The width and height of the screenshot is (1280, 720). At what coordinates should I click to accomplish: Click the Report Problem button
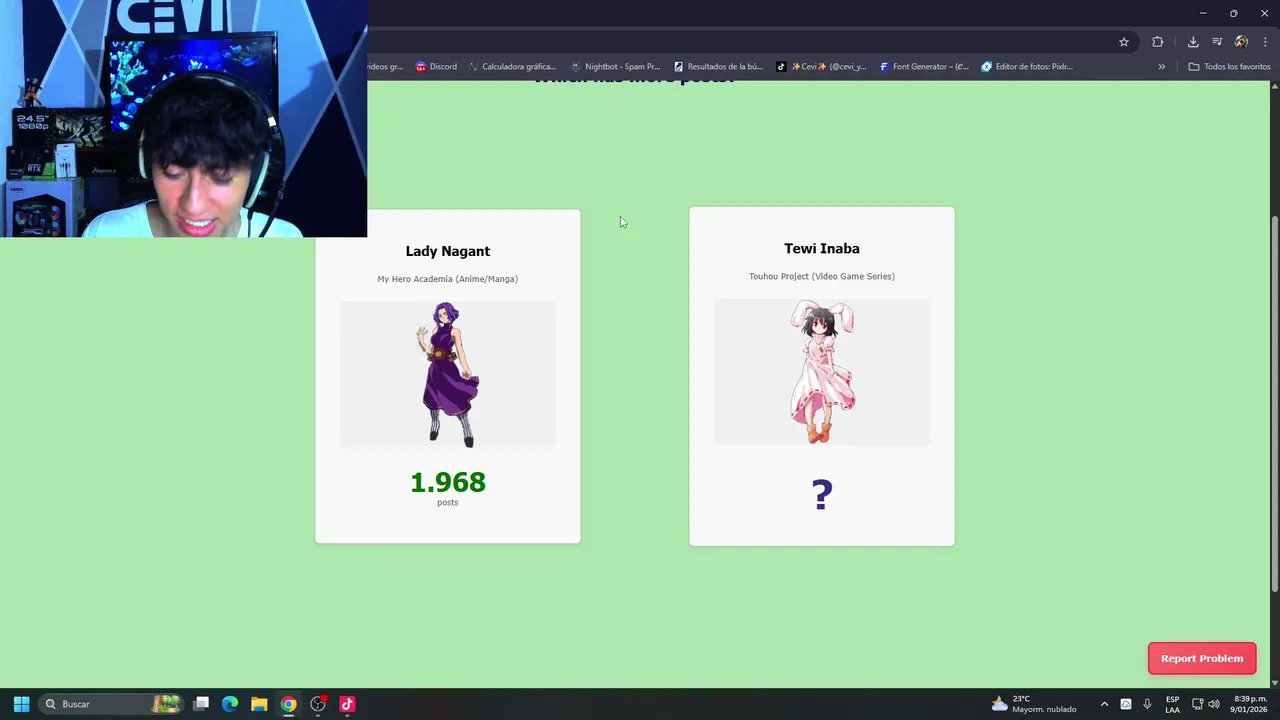[1202, 658]
